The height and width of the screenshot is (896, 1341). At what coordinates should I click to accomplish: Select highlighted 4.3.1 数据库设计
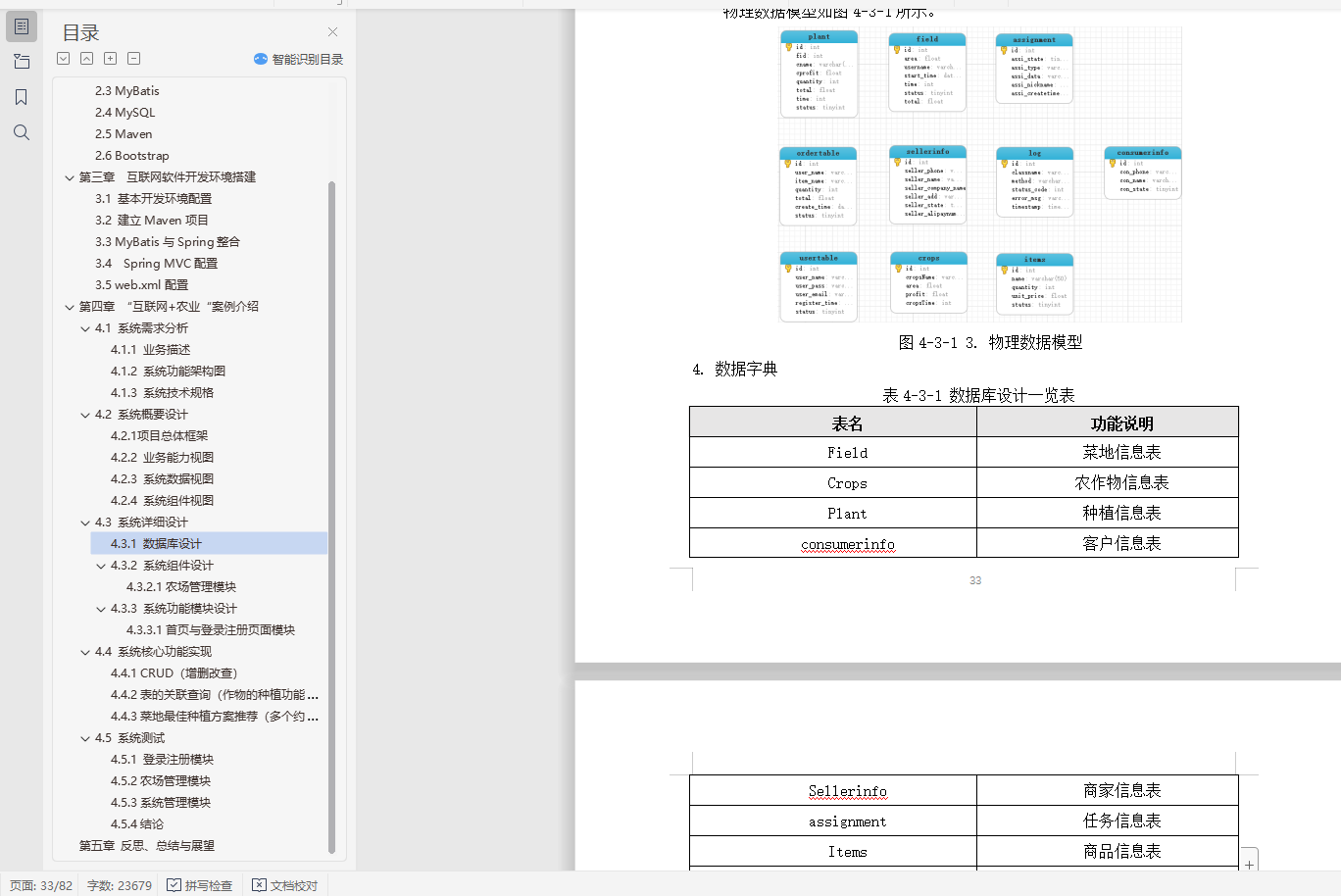click(x=209, y=543)
